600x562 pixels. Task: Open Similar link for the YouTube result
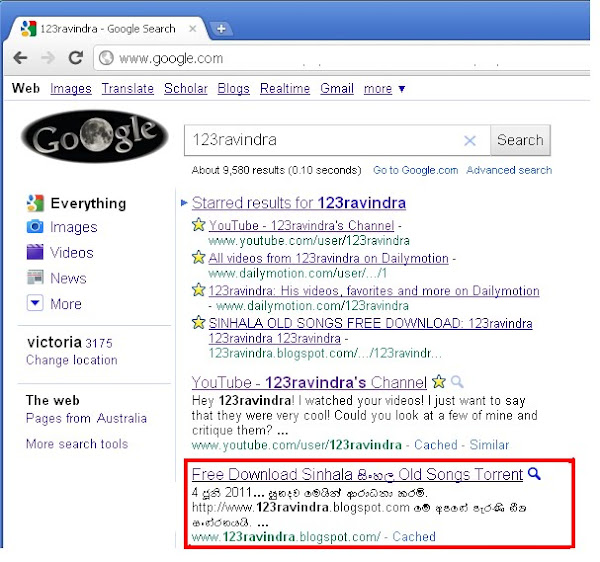coord(489,445)
